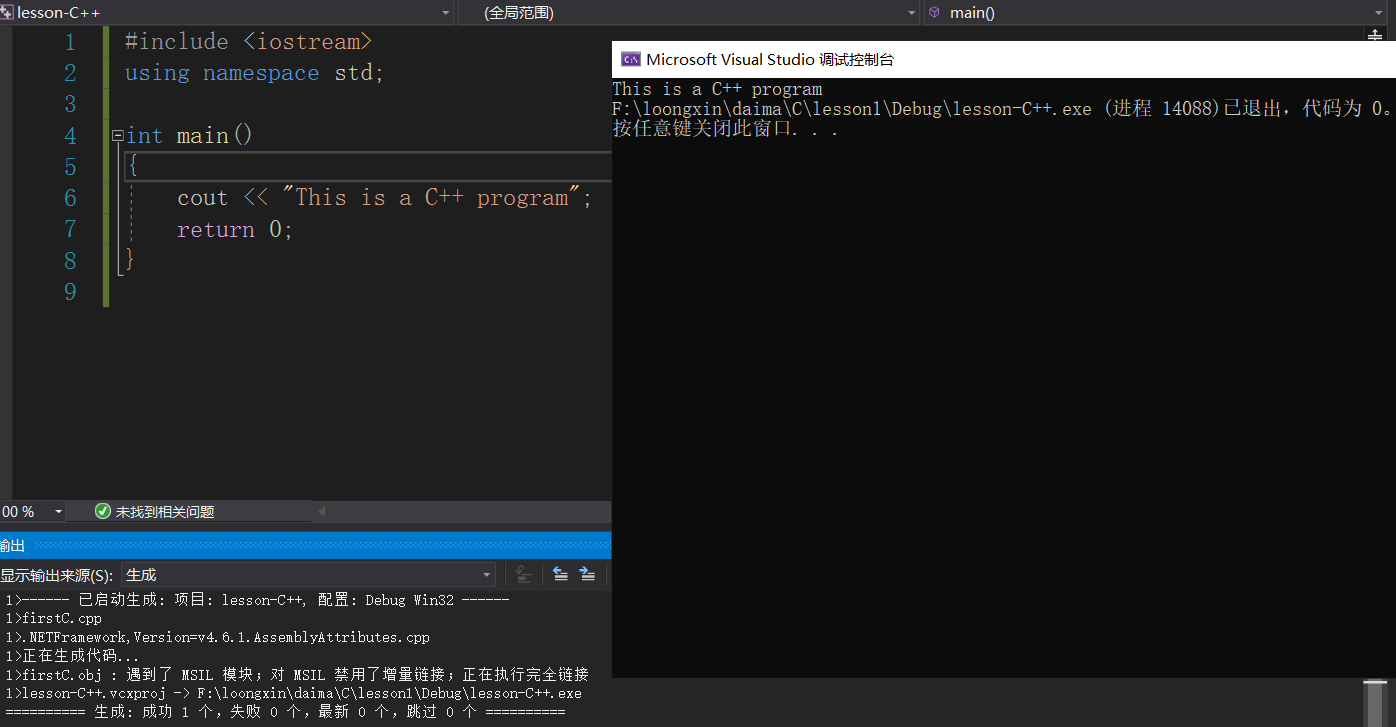The height and width of the screenshot is (727, 1396).
Task: Click the cube icon beside main()
Action: point(934,12)
